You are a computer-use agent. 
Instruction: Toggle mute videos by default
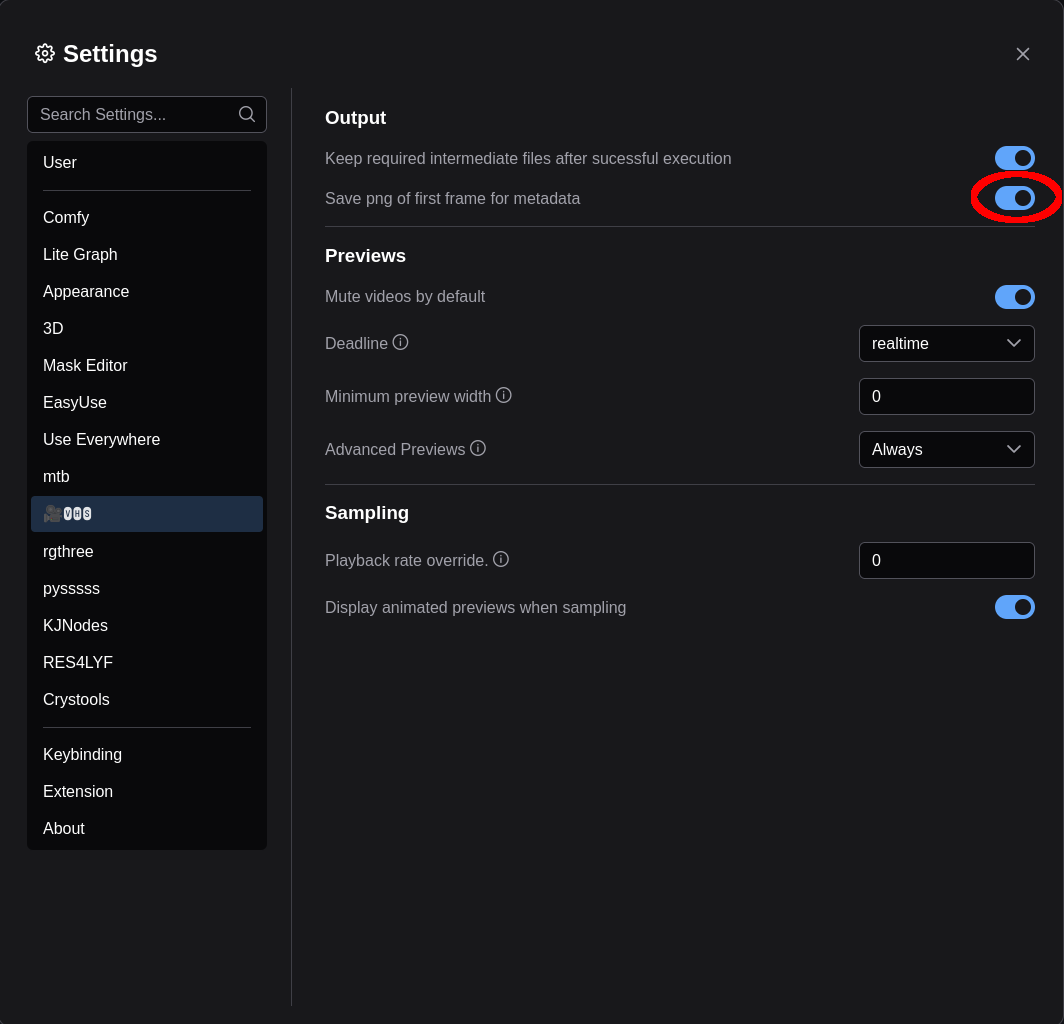(x=1014, y=297)
